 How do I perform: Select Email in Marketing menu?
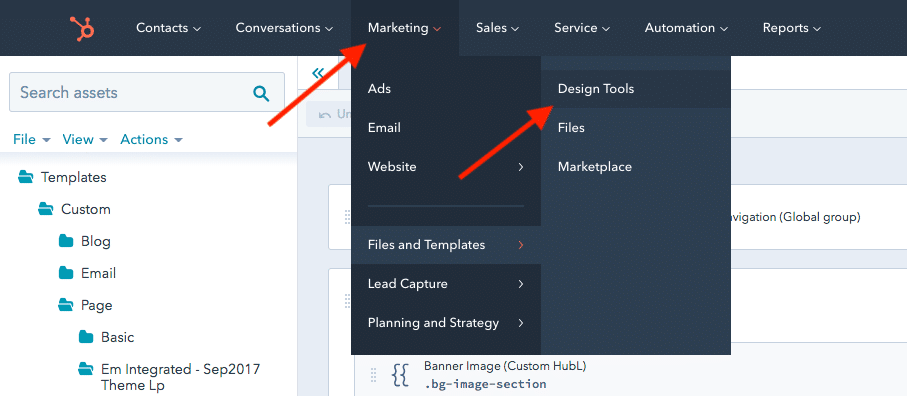coord(445,128)
